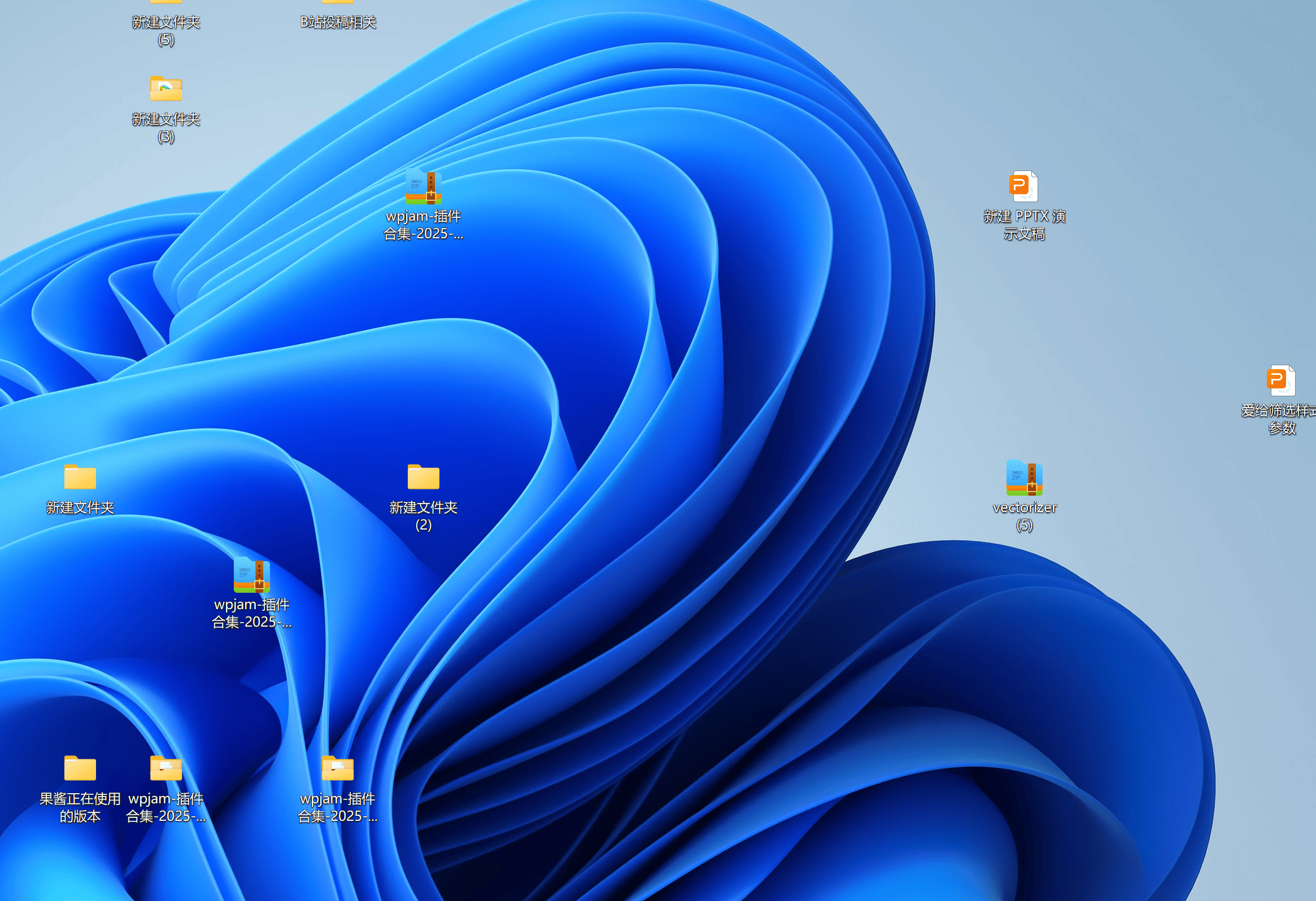Select the 果酱正在使用的版本 folder icon
This screenshot has height=901, width=1316.
click(x=80, y=768)
